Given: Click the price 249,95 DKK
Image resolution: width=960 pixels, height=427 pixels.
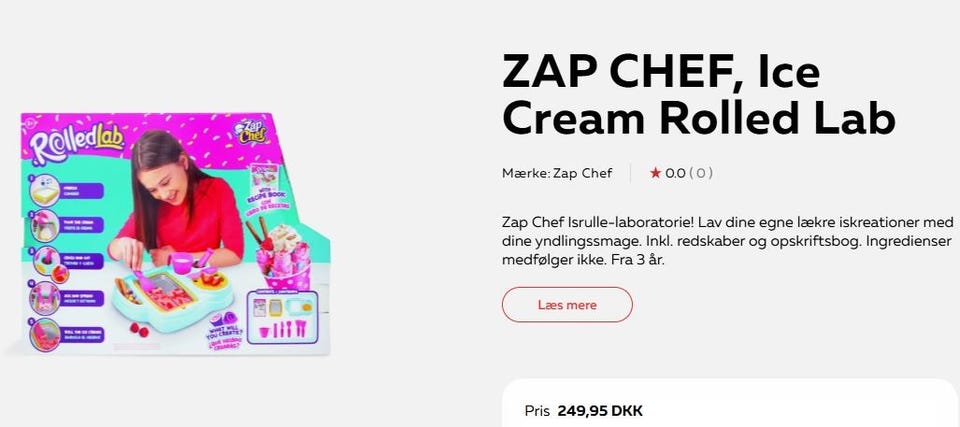Looking at the screenshot, I should pyautogui.click(x=600, y=411).
